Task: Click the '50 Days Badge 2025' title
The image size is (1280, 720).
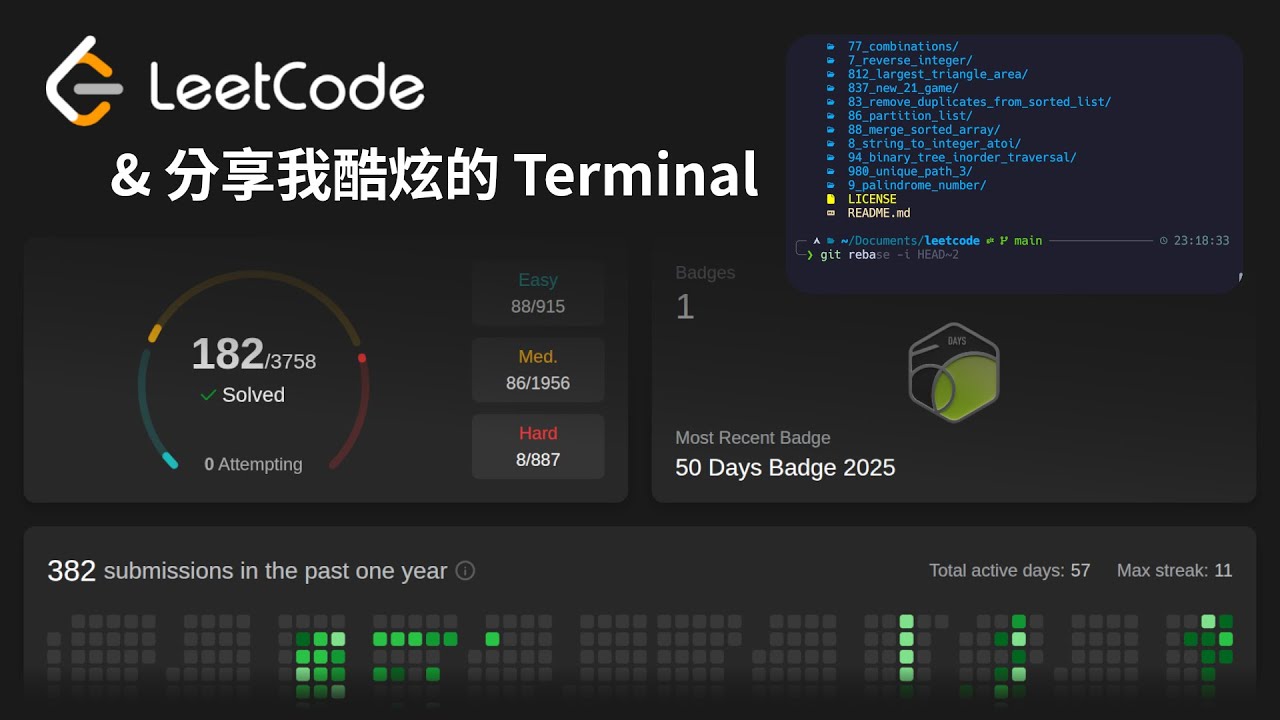Action: [785, 468]
